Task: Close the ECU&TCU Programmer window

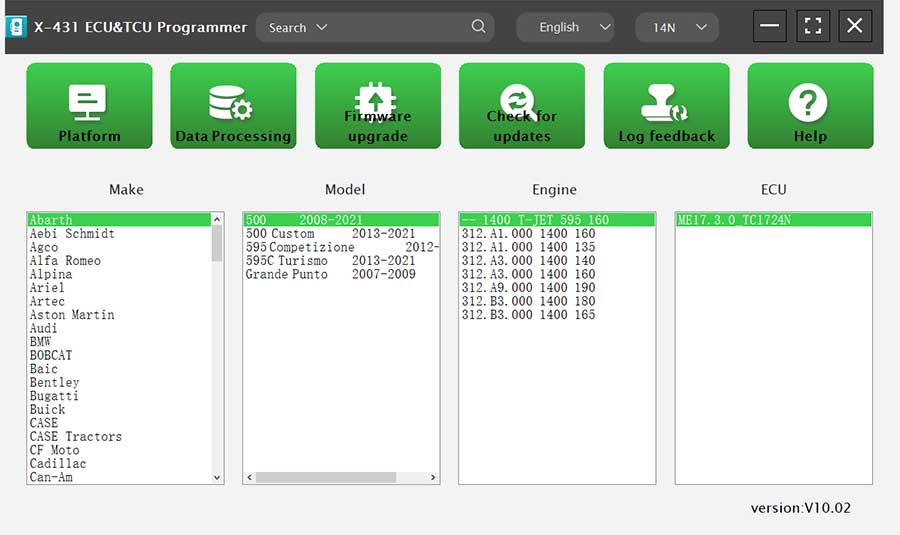Action: tap(855, 26)
